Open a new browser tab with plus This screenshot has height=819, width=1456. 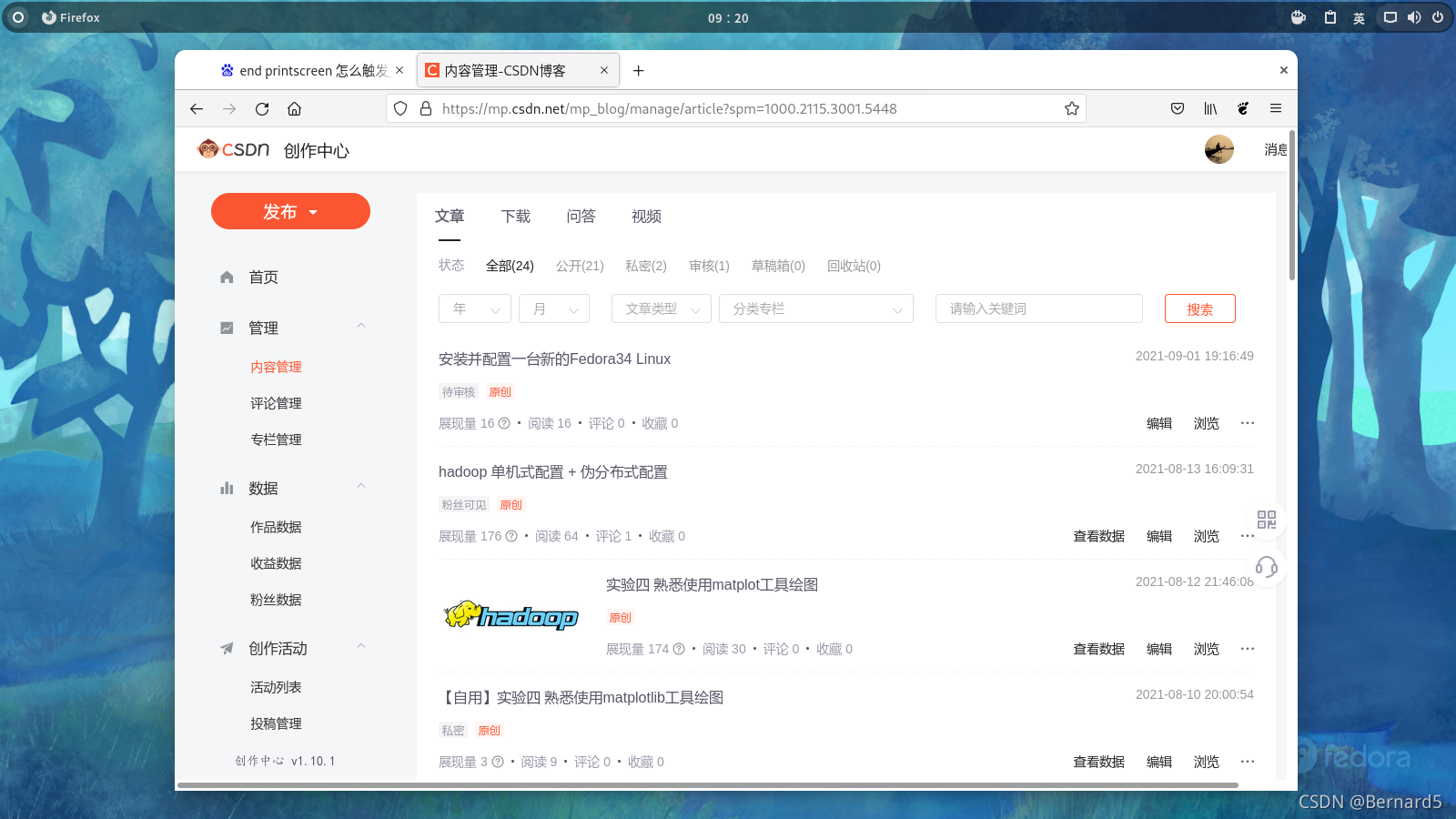coord(639,70)
